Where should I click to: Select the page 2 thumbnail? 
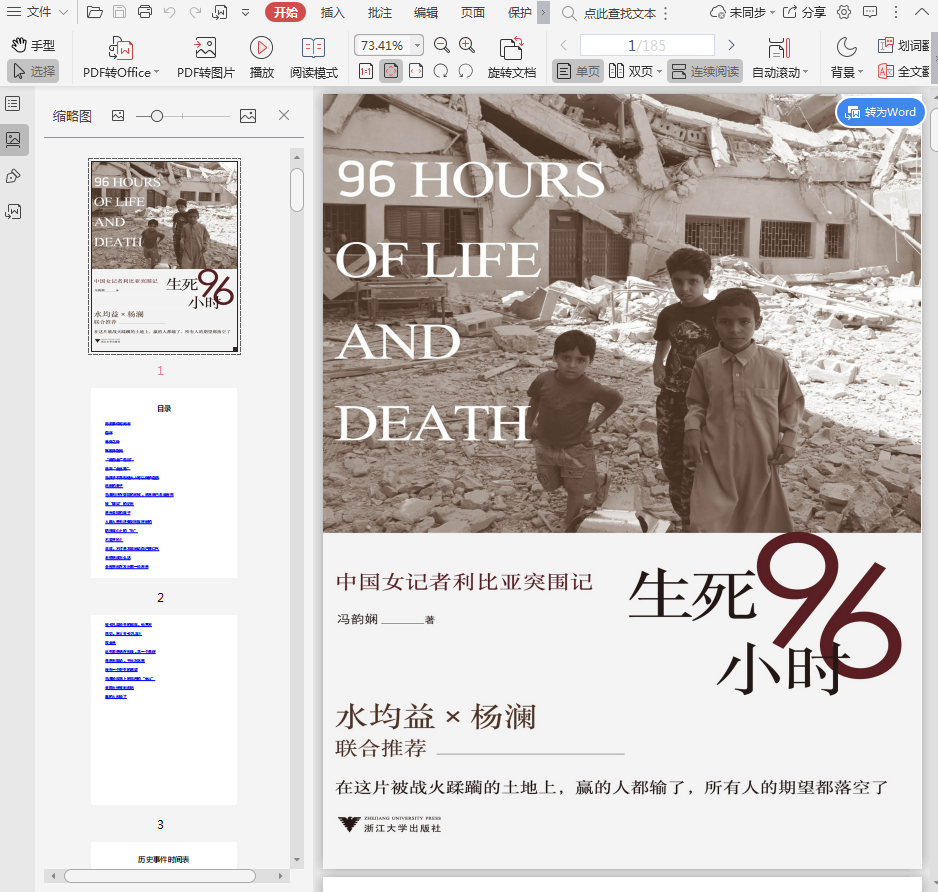pos(164,483)
